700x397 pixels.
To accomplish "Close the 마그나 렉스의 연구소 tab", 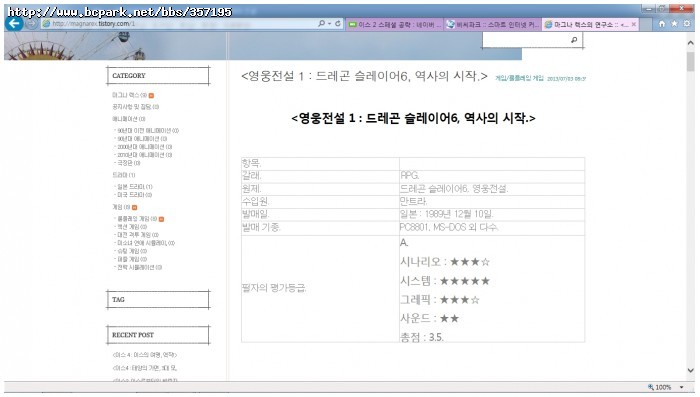I will click(x=633, y=25).
